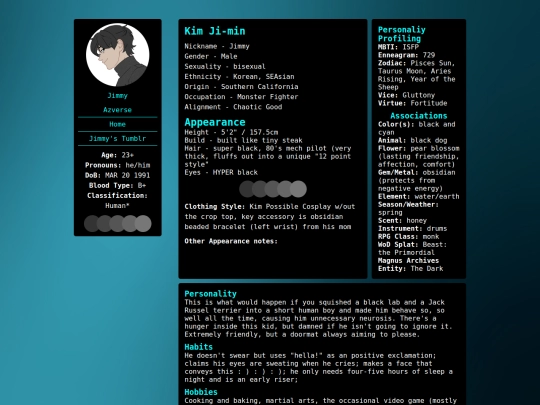Viewport: 540px width, 405px height.
Task: Click 'Color(s): black and cyan' entry
Action: pos(416,128)
